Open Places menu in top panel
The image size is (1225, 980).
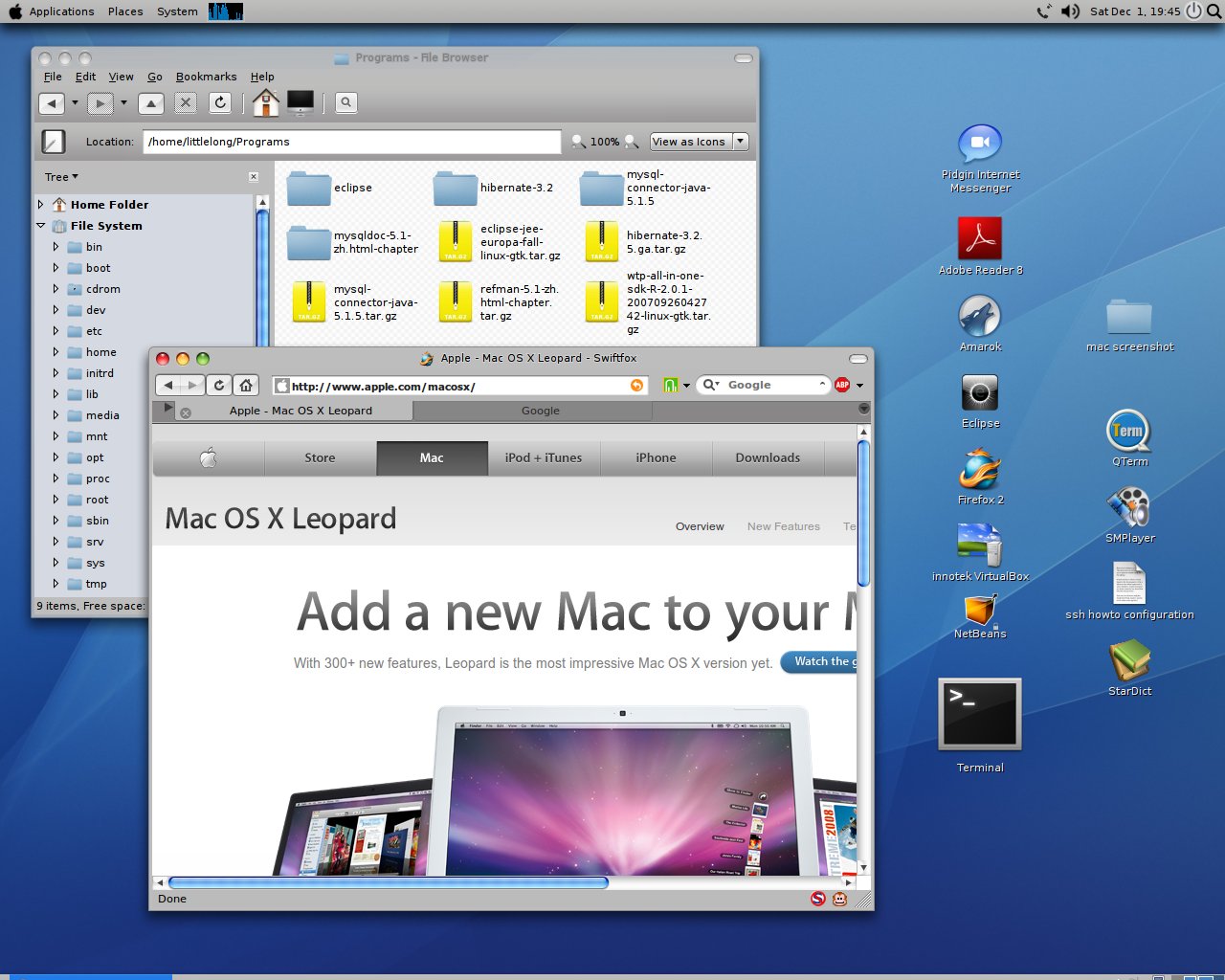[x=125, y=11]
